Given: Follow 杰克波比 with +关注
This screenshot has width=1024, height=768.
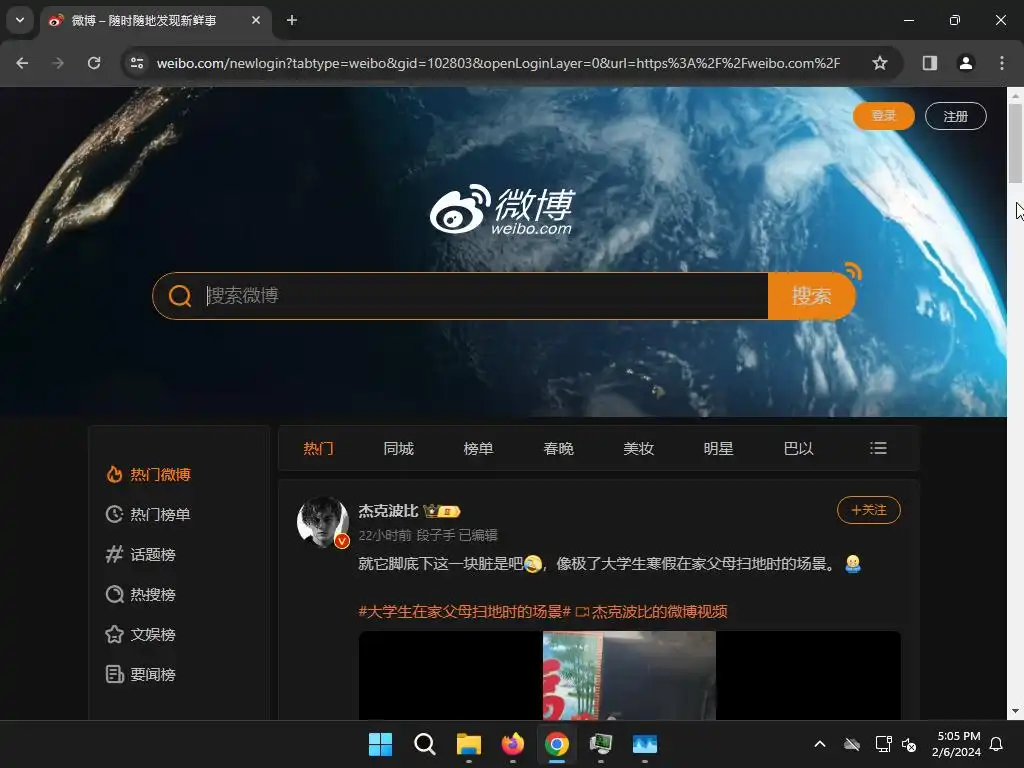Looking at the screenshot, I should click(869, 510).
